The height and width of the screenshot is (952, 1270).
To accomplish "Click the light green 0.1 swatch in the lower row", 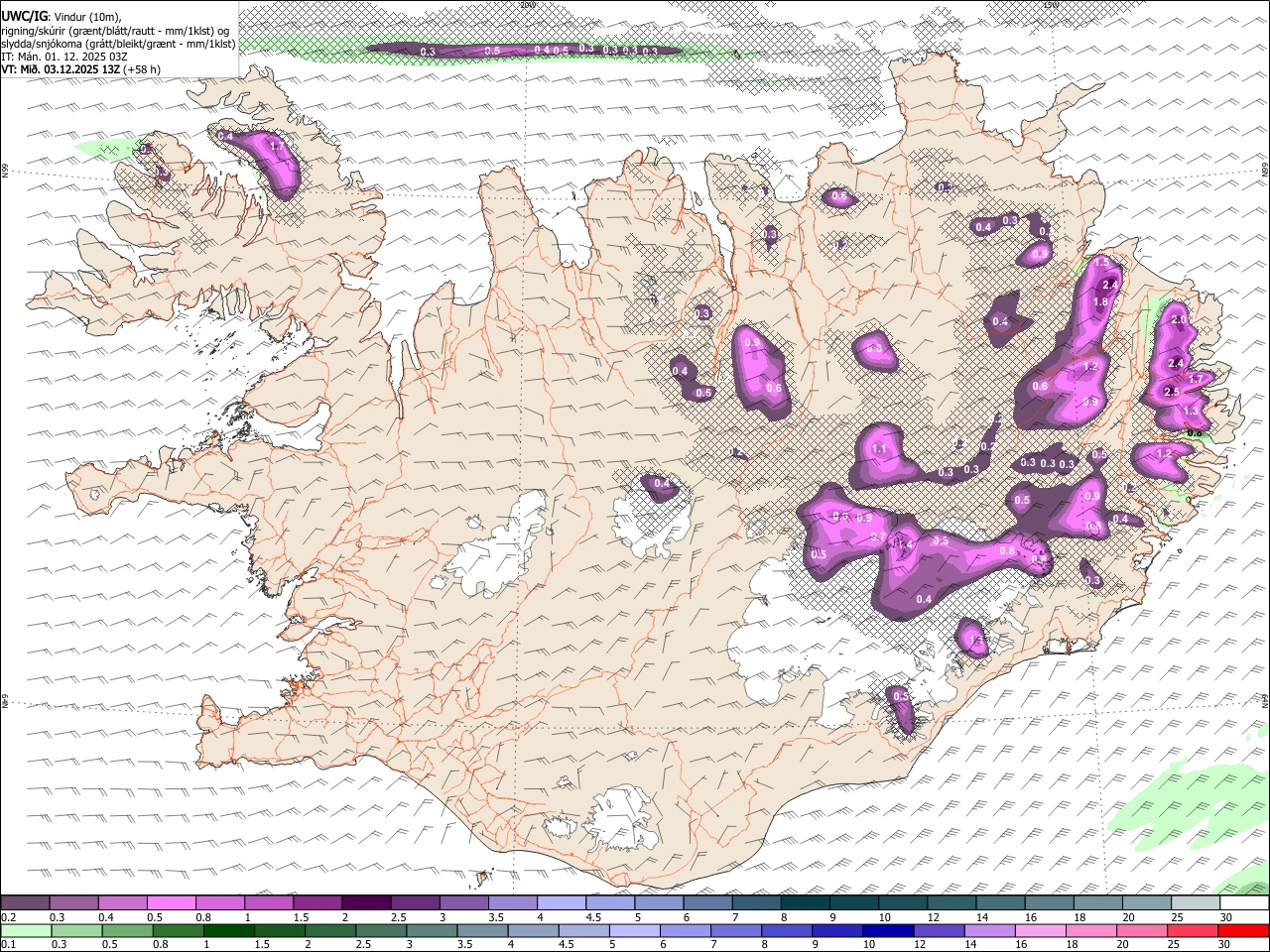I will 25,930.
